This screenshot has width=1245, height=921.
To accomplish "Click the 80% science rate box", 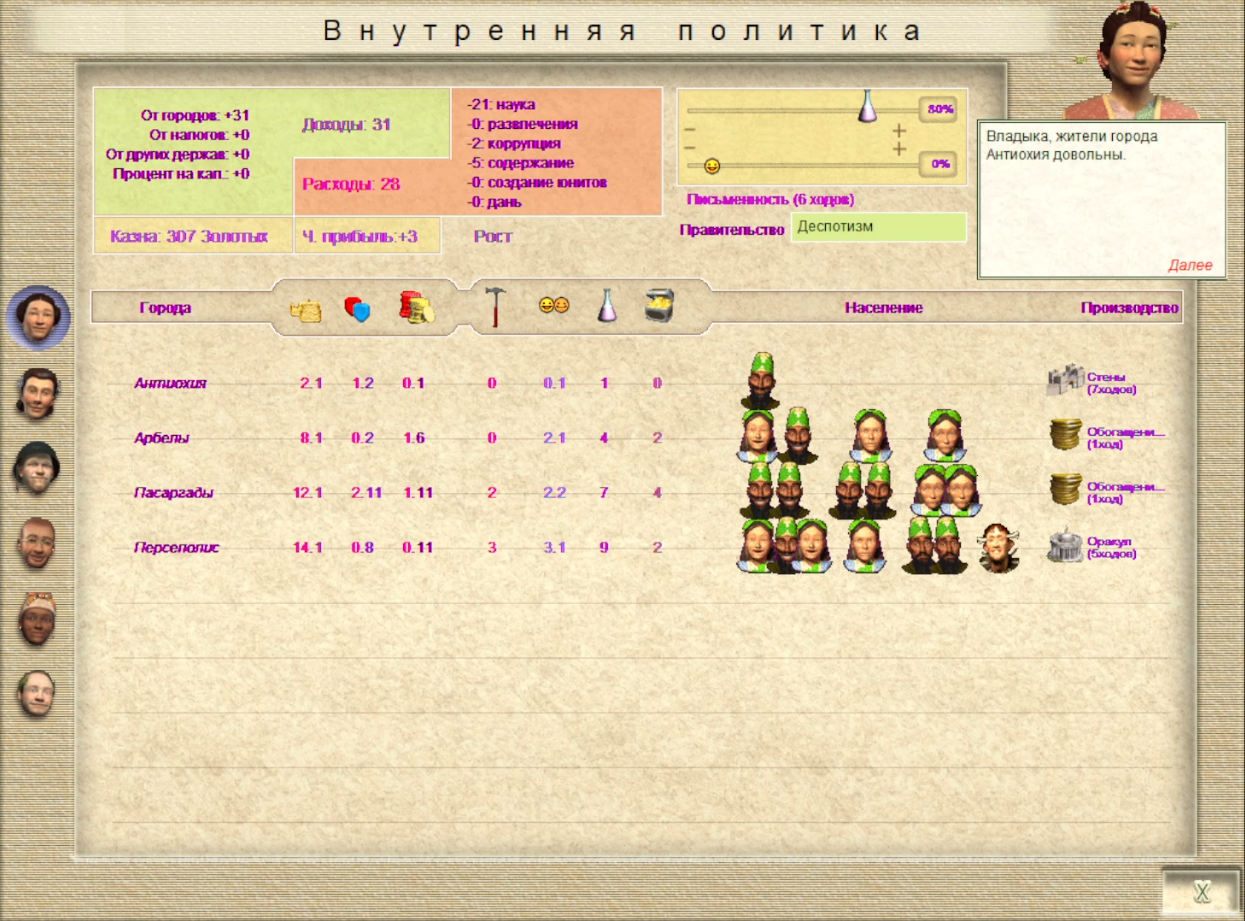I will pos(939,108).
